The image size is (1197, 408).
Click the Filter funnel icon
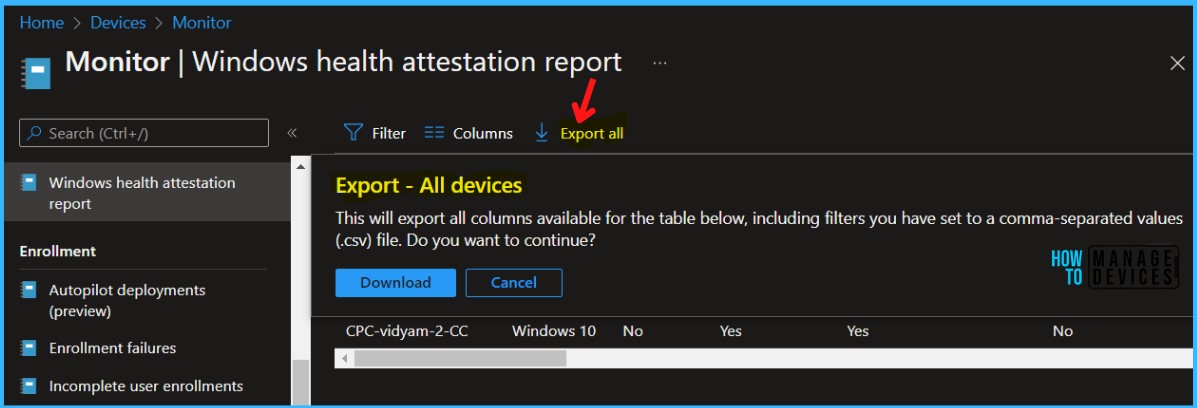353,133
